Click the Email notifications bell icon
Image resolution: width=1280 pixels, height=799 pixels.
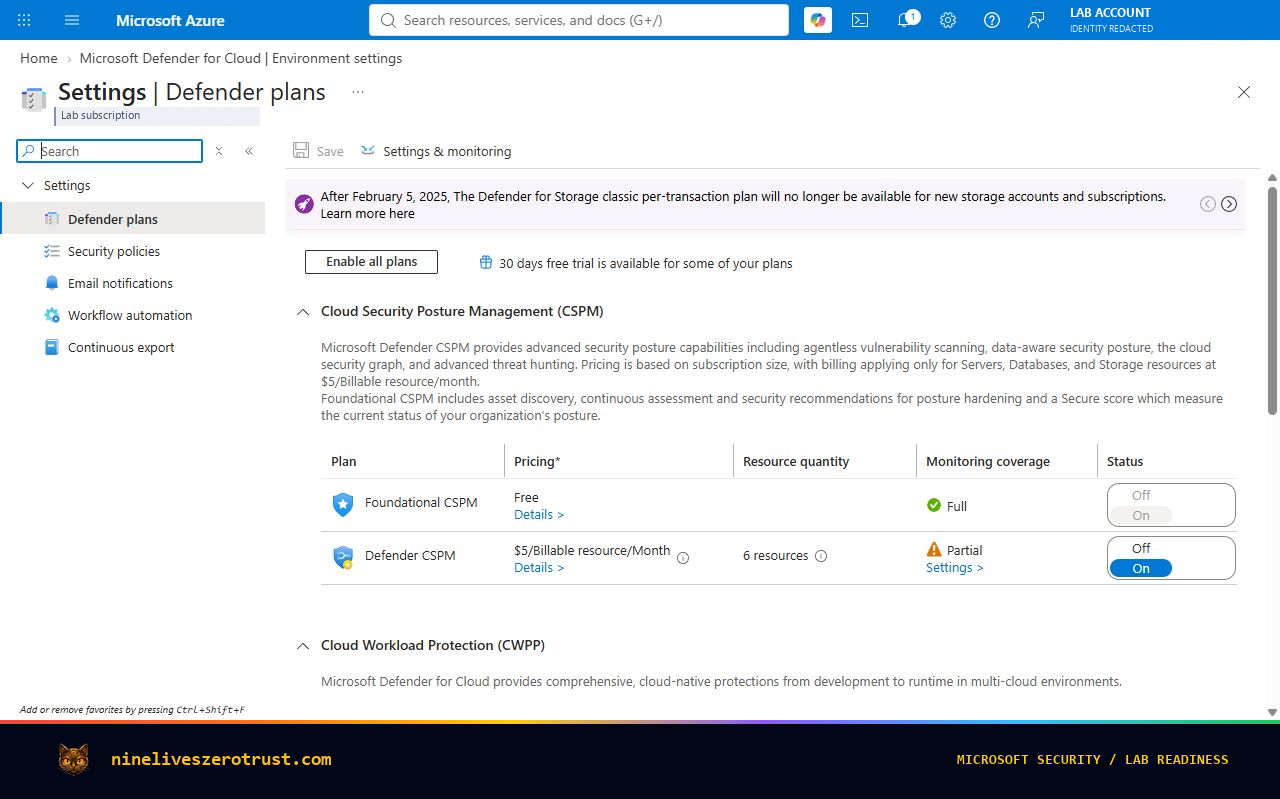[52, 283]
